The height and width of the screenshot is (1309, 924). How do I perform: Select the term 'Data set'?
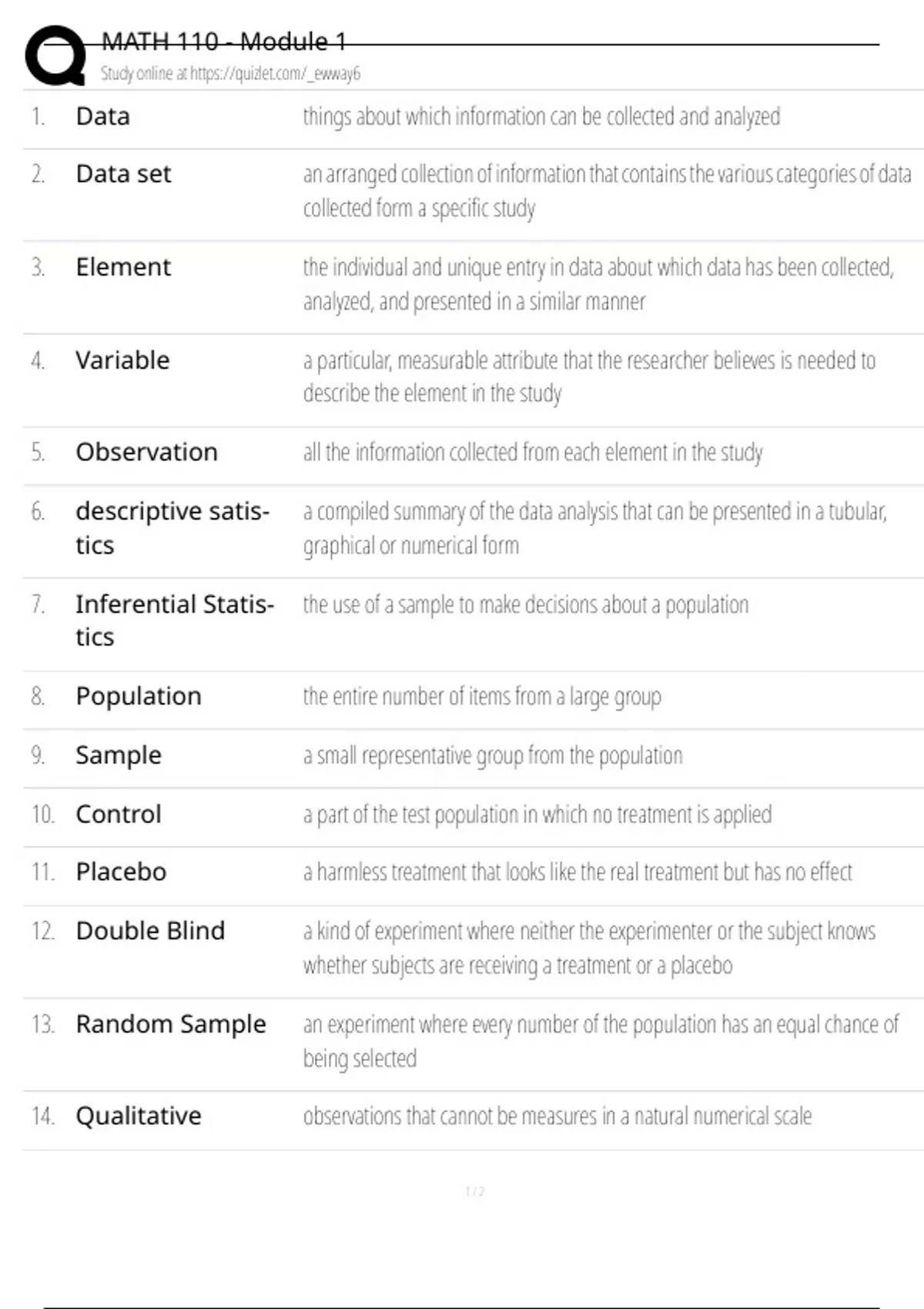pos(123,175)
